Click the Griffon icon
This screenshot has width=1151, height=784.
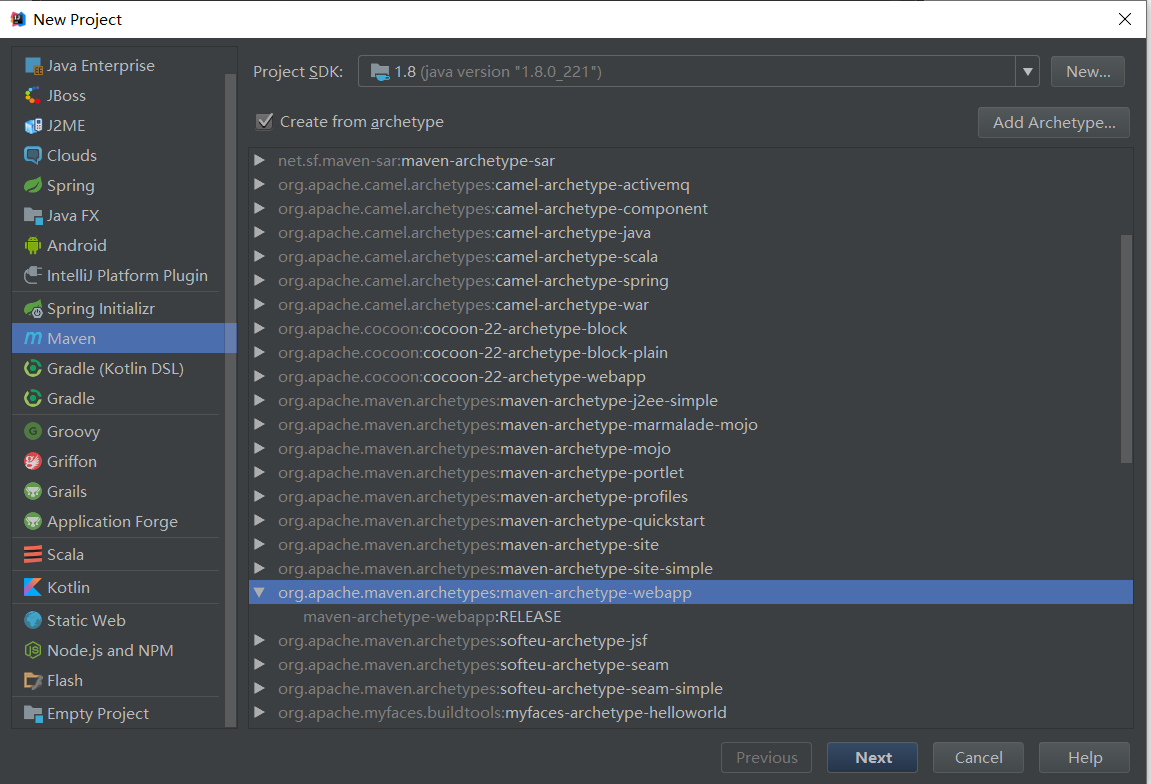coord(33,462)
